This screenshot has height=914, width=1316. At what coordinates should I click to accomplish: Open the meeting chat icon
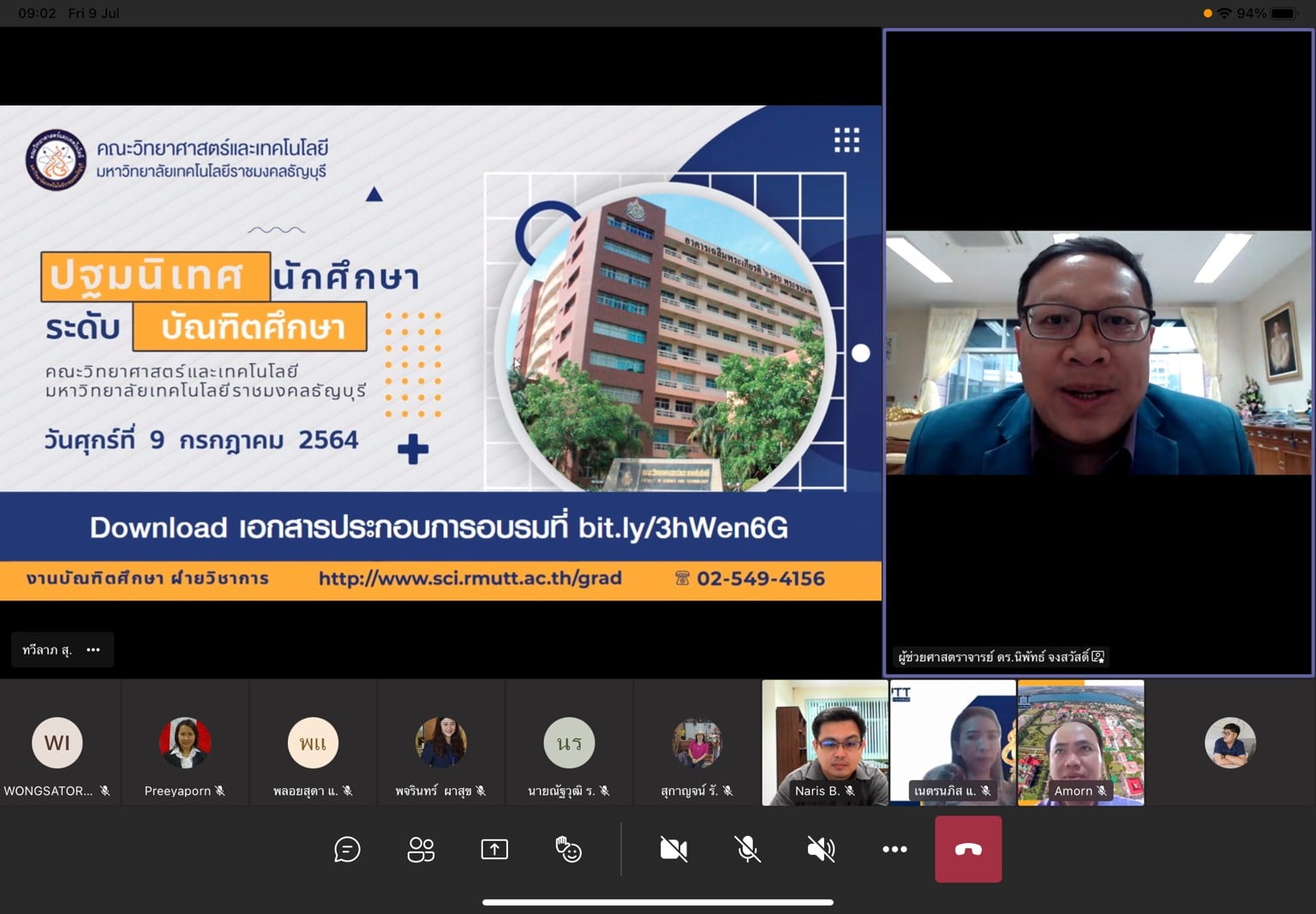[347, 849]
